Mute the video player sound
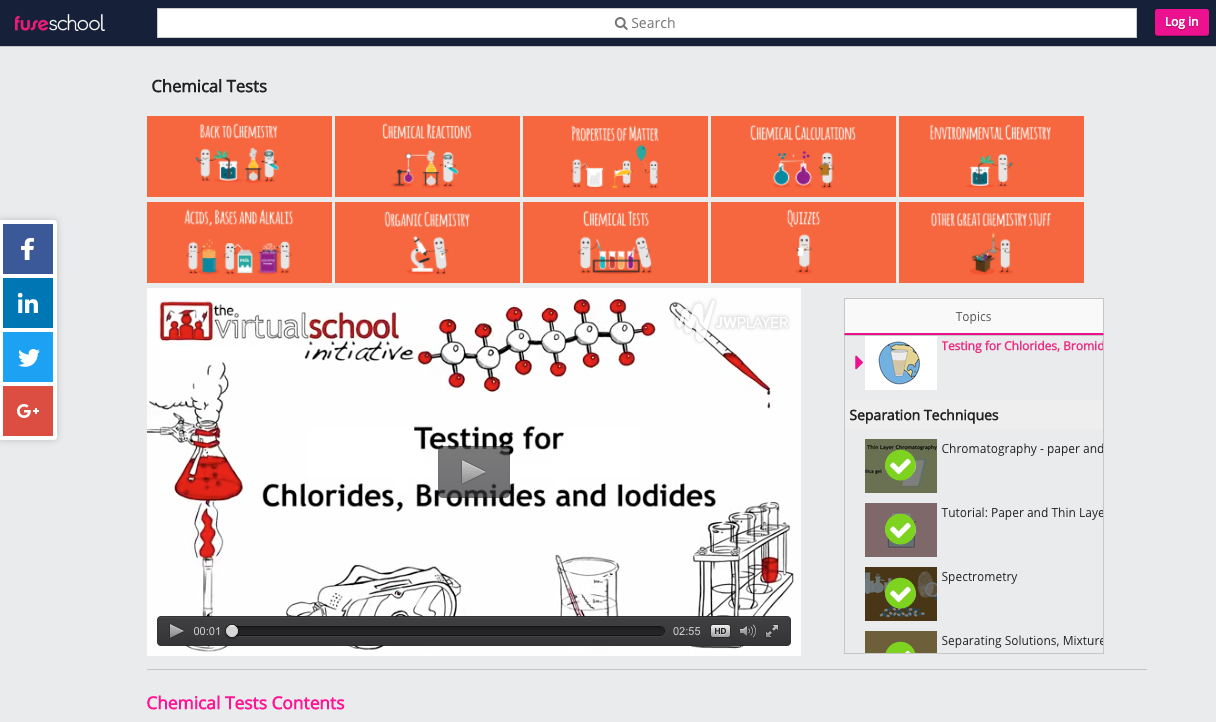Viewport: 1216px width, 722px height. (748, 631)
